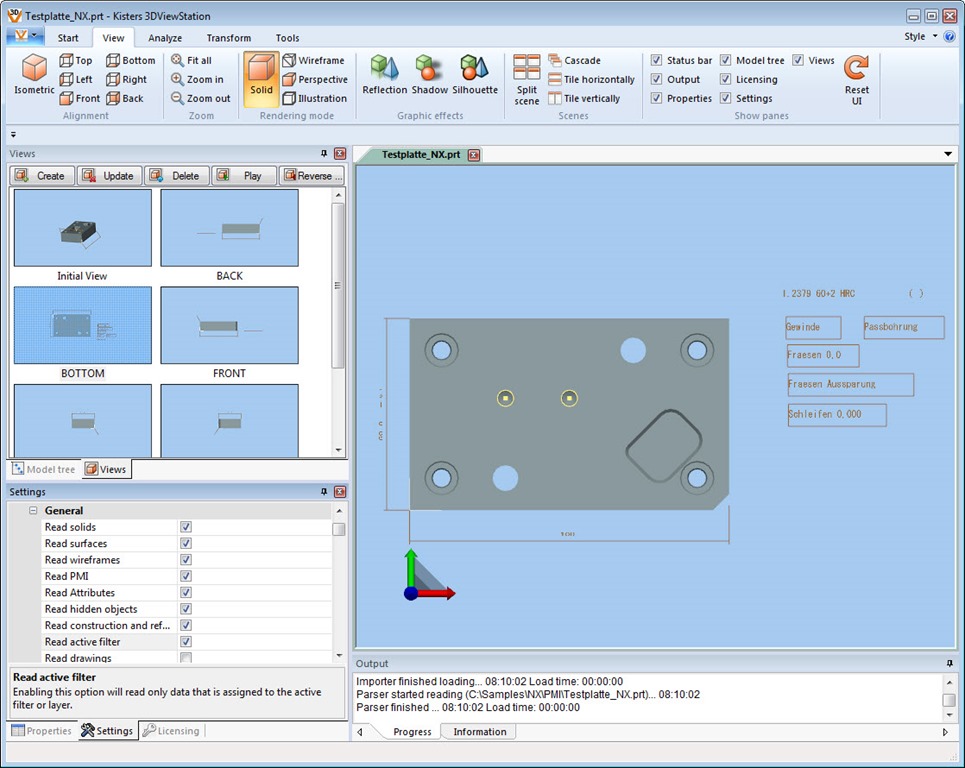Open the Reverse button overflow
Viewport: 965px width, 768px height.
339,176
